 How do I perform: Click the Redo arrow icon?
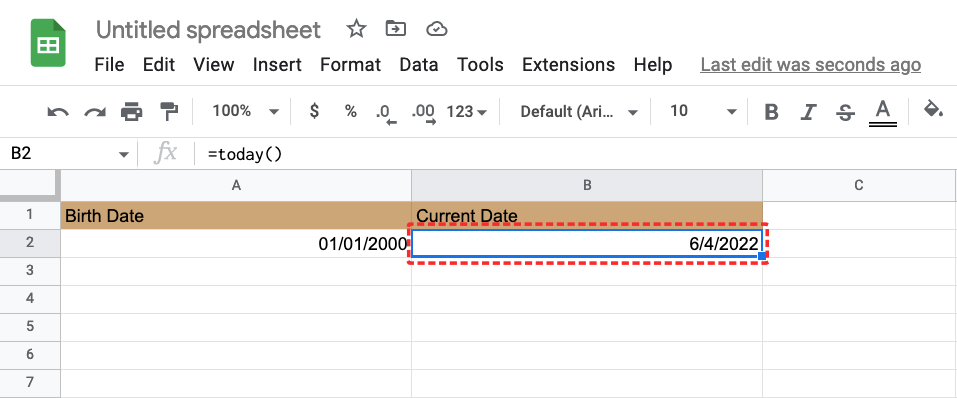95,112
